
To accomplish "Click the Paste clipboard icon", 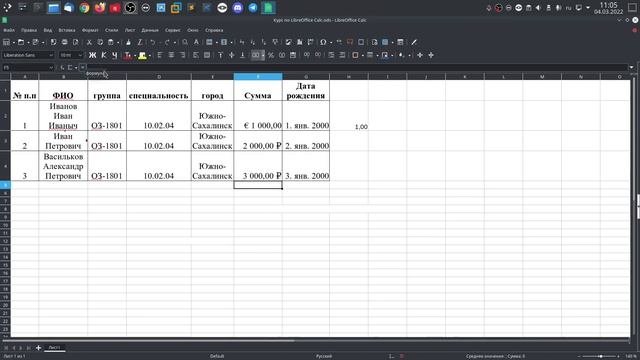I will [111, 42].
